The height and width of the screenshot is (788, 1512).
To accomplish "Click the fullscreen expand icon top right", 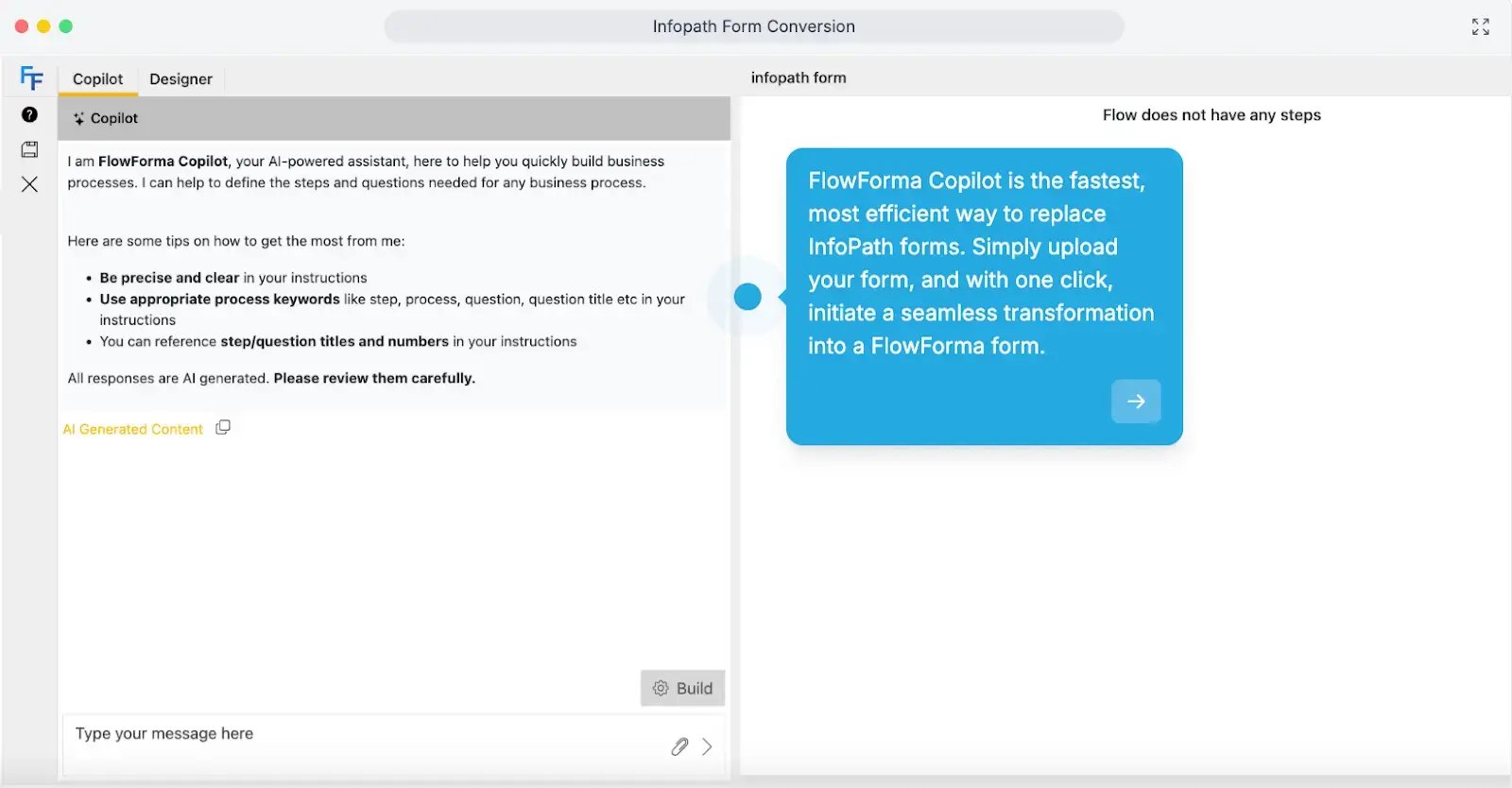I will (x=1480, y=26).
